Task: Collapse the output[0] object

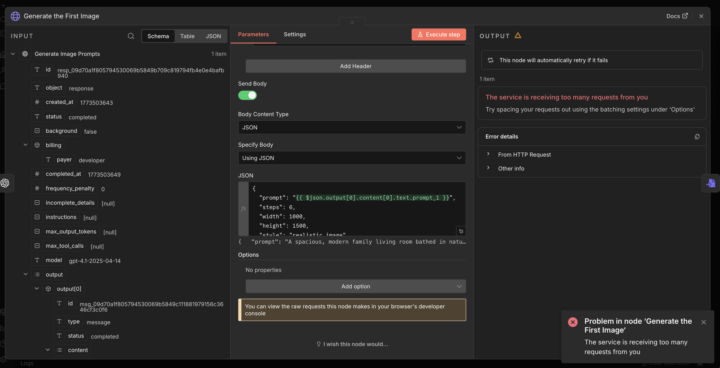Action: point(37,289)
